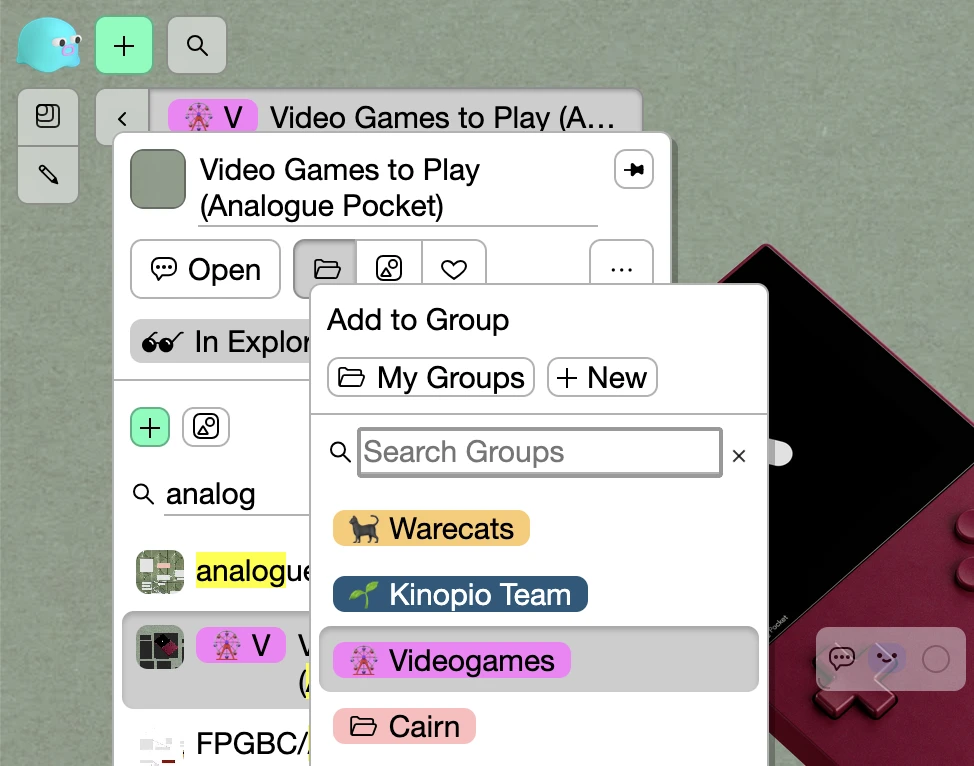Viewport: 974px width, 766px height.
Task: Toggle the circle button at bottom right
Action: (x=935, y=659)
